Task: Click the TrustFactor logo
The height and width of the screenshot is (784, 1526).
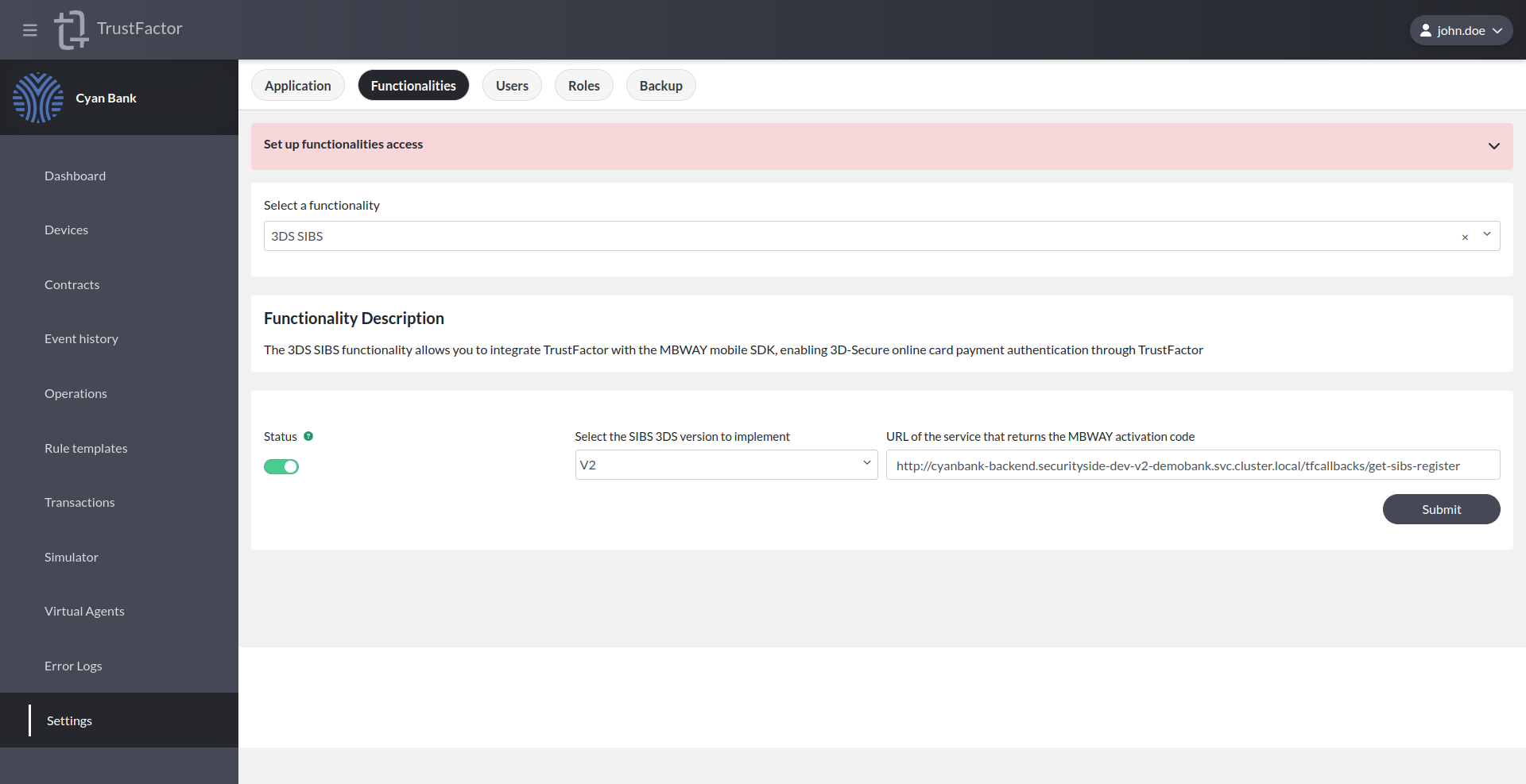Action: (x=72, y=30)
